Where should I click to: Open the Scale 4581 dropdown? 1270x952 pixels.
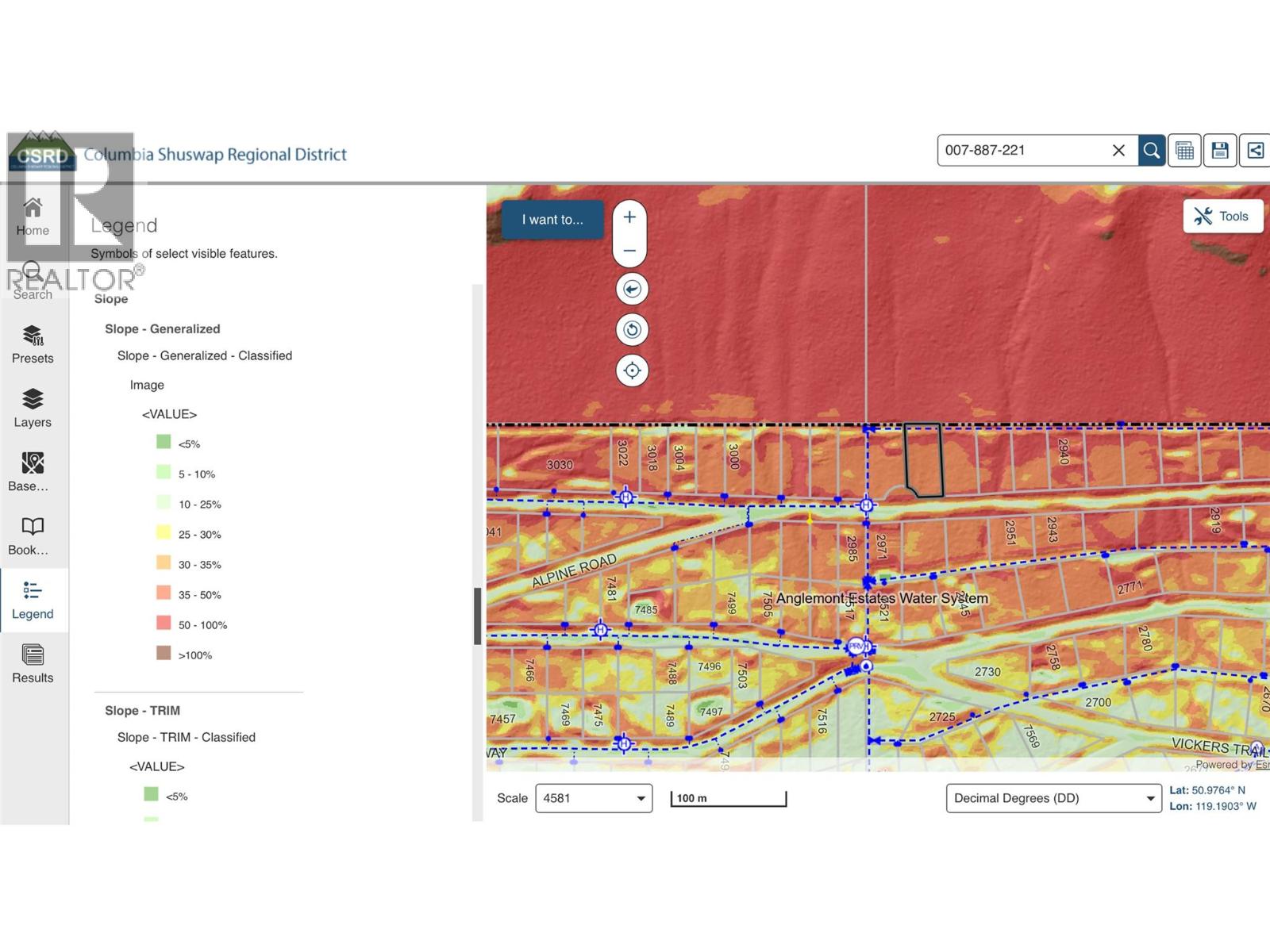[x=594, y=798]
